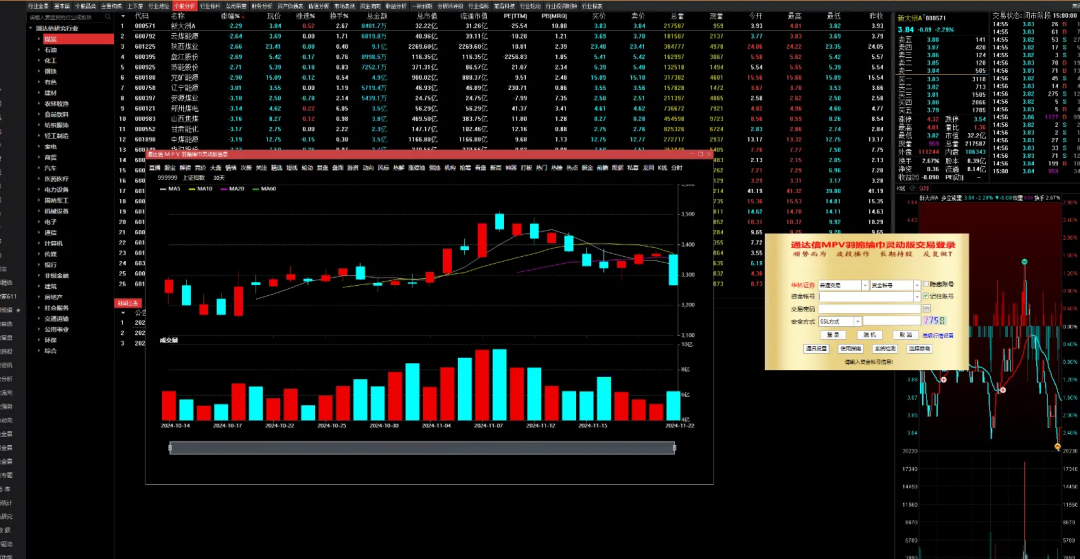The image size is (1080, 559).
Task: Click the 上证指数 label in the chart window
Action: (194, 178)
